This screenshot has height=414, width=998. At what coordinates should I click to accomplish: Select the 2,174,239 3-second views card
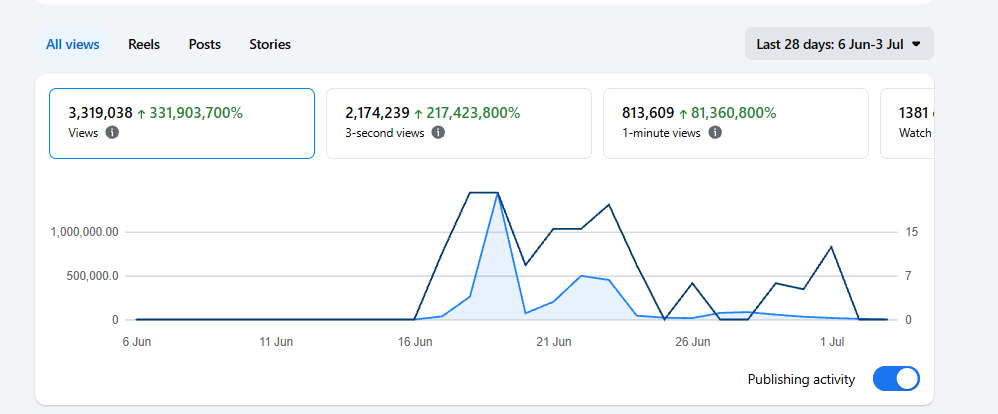(459, 123)
